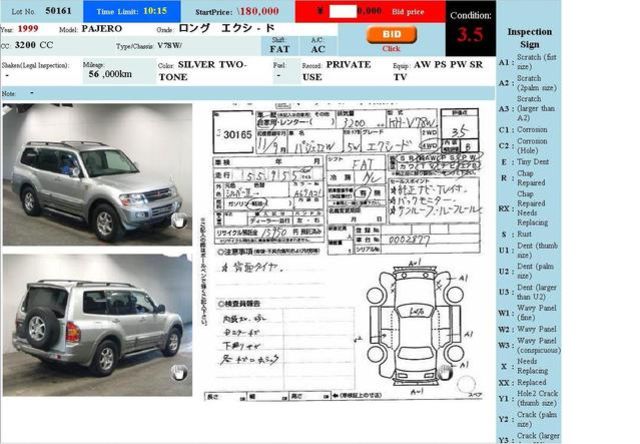Click the red 'Click' link under BID

coord(391,49)
